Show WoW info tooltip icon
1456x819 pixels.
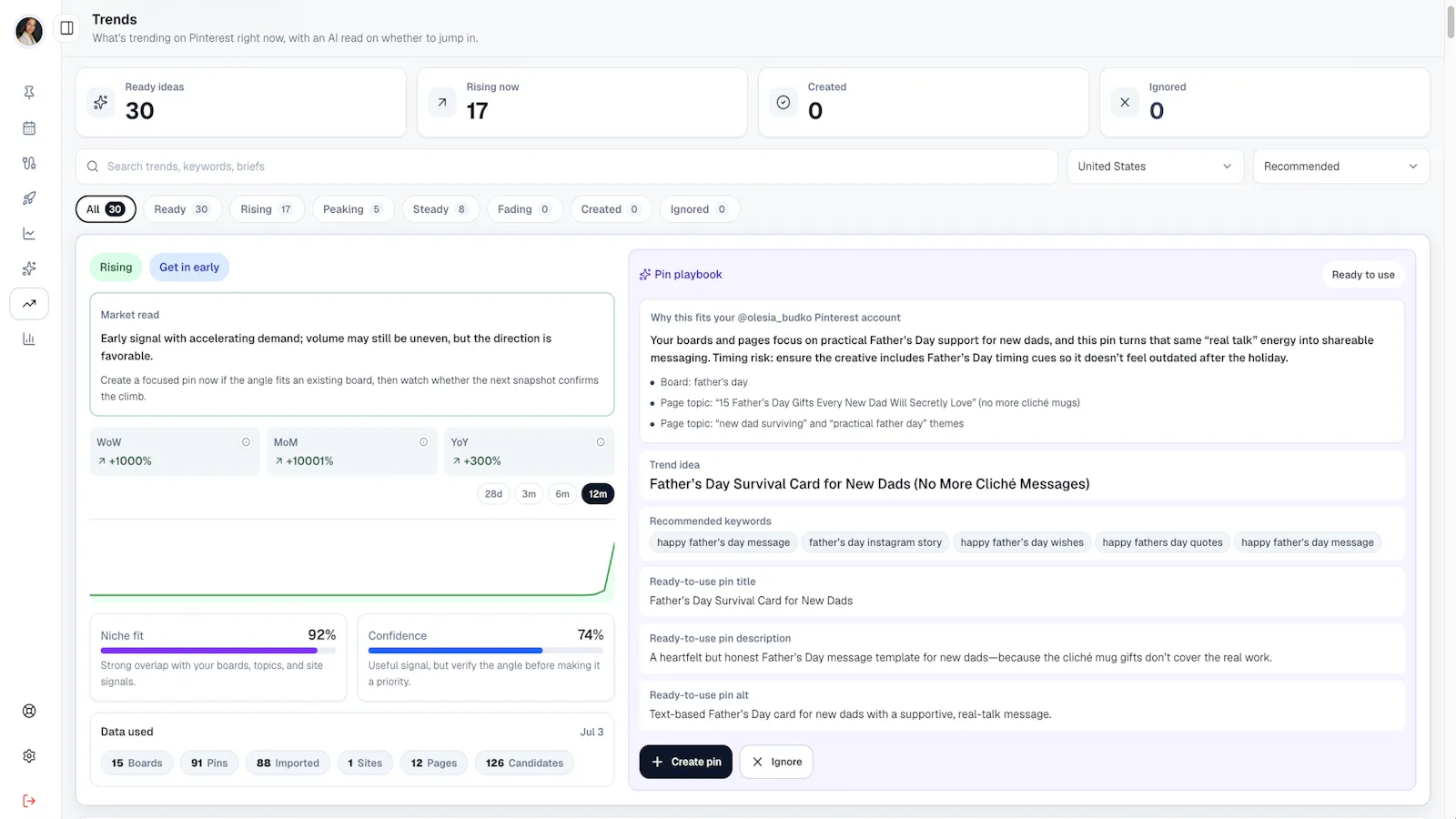point(246,442)
